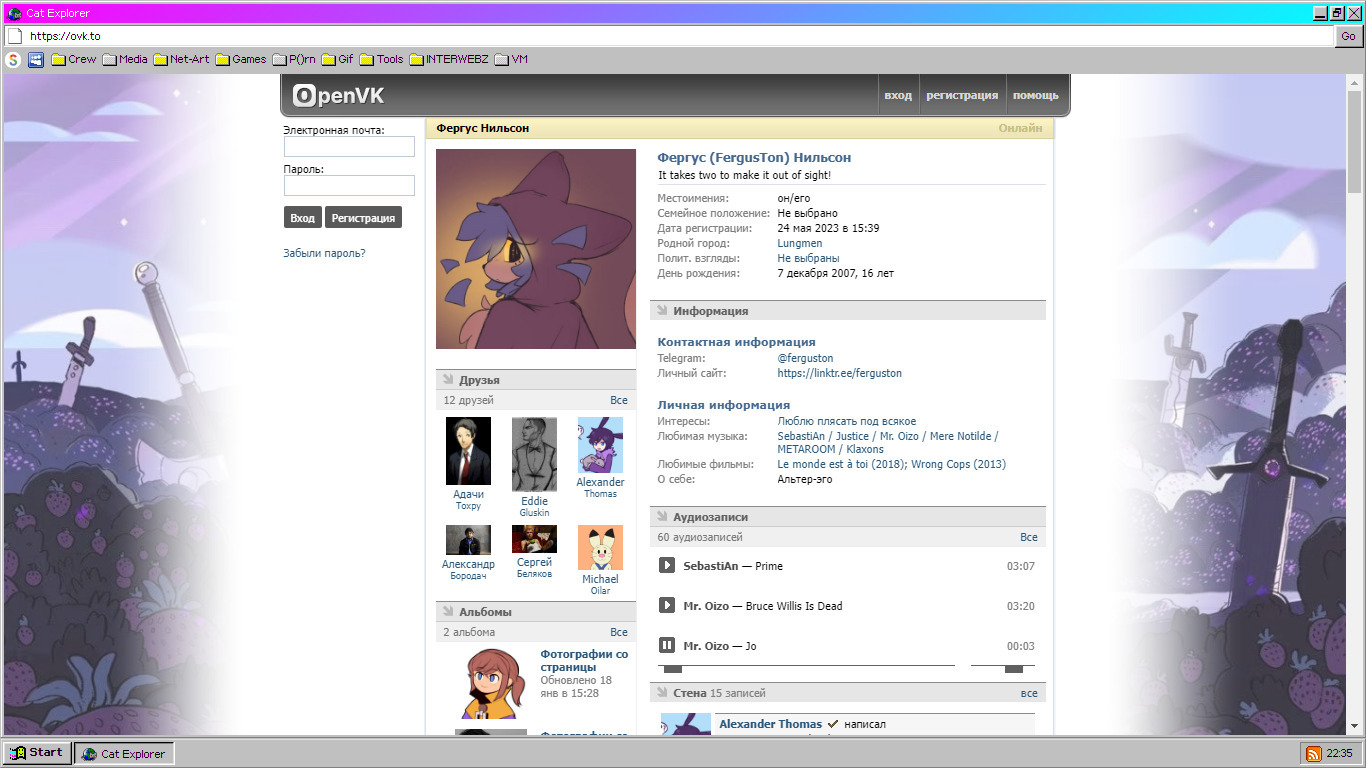Viewport: 1366px width, 768px height.
Task: Open the VM bookmarks folder
Action: tap(511, 59)
